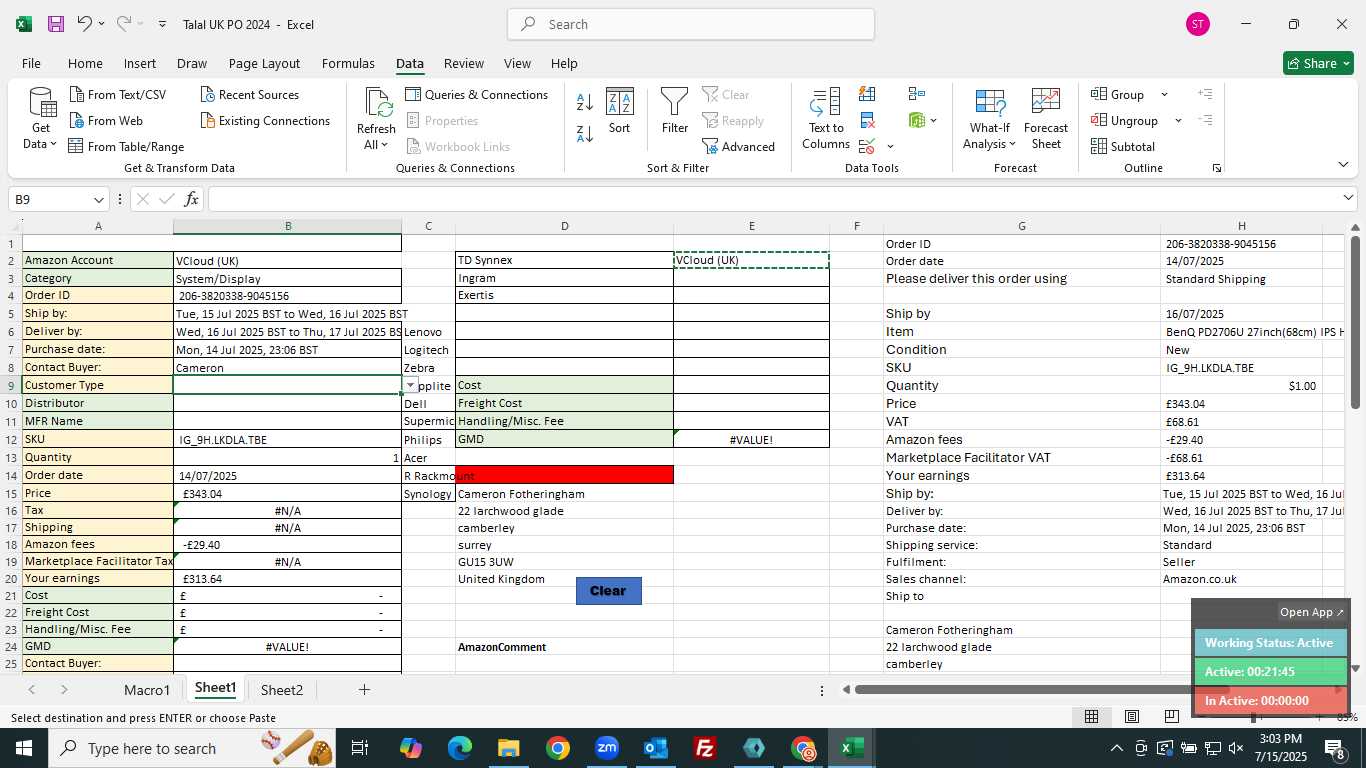Import data From Text/CSV

[x=118, y=94]
